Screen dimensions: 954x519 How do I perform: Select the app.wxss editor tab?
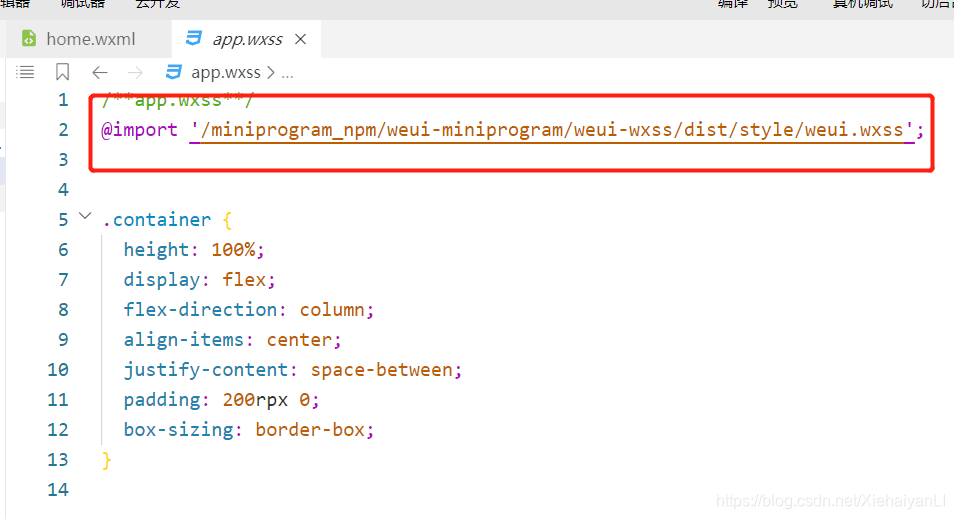[x=246, y=39]
